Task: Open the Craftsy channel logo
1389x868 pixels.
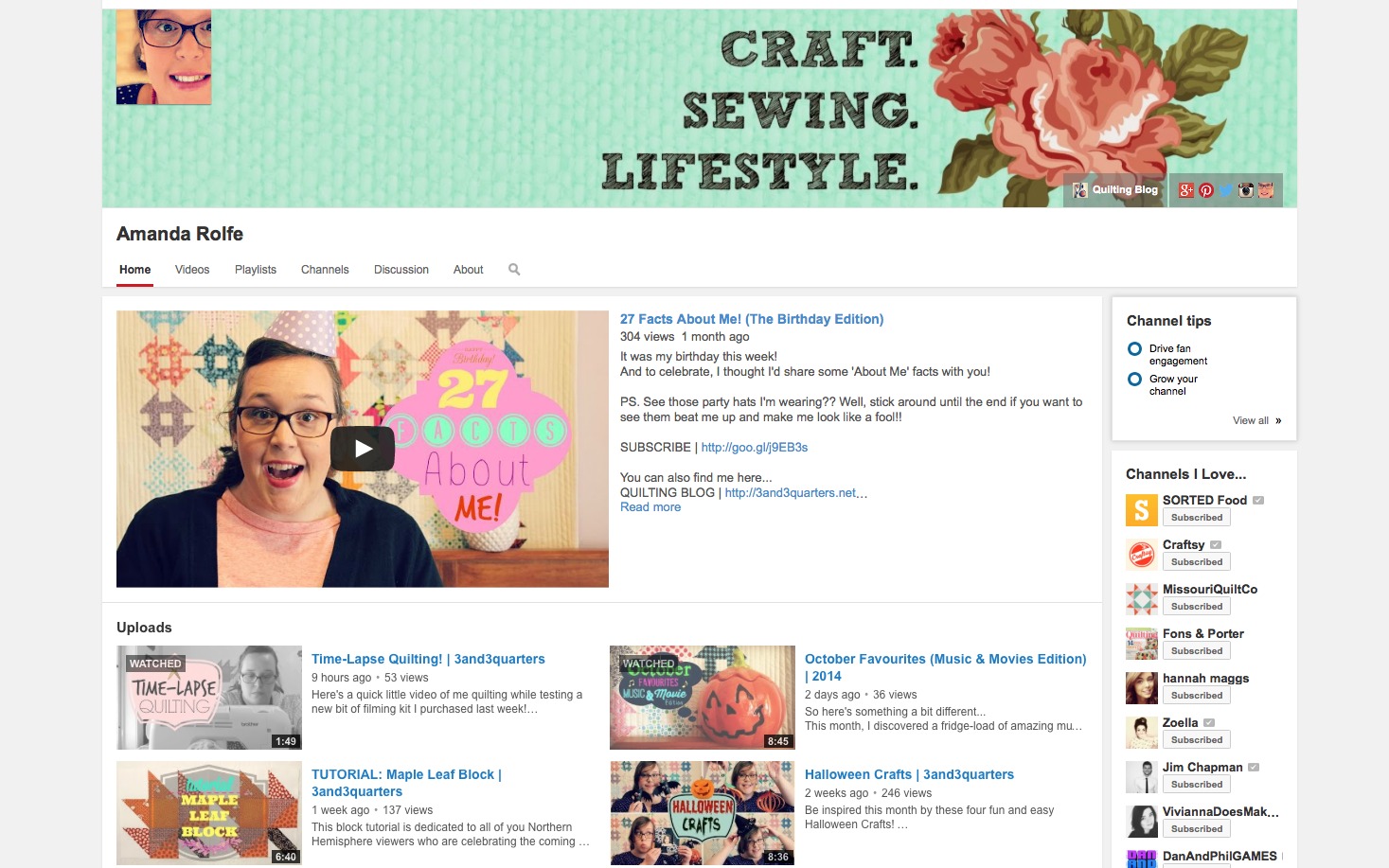Action: coord(1141,555)
